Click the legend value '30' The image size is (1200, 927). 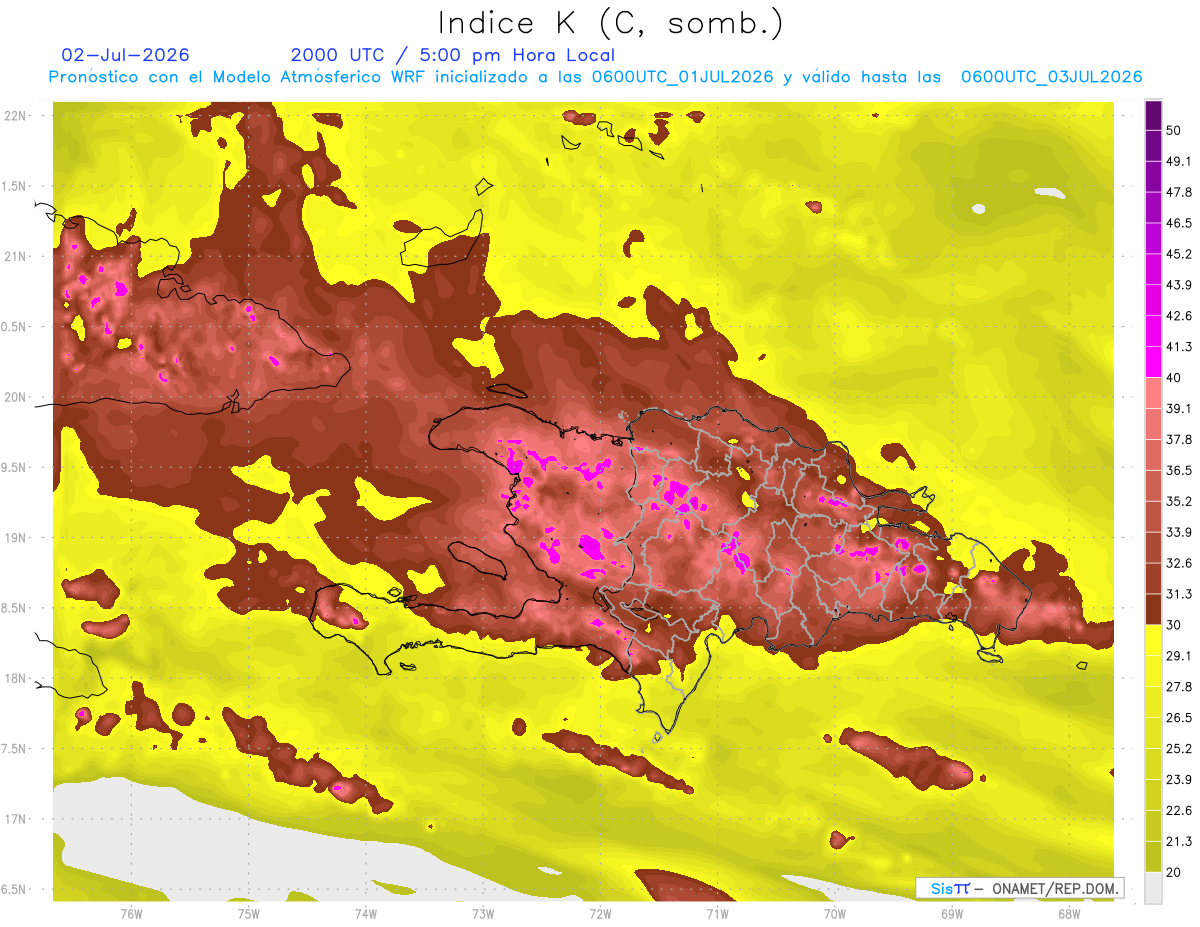tap(1175, 624)
